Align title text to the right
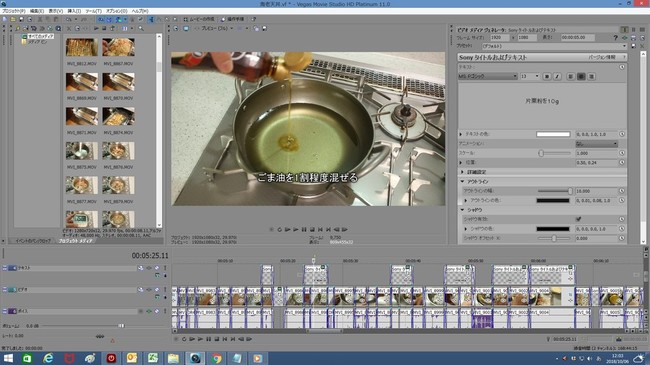This screenshot has width=650, height=365. coord(592,76)
